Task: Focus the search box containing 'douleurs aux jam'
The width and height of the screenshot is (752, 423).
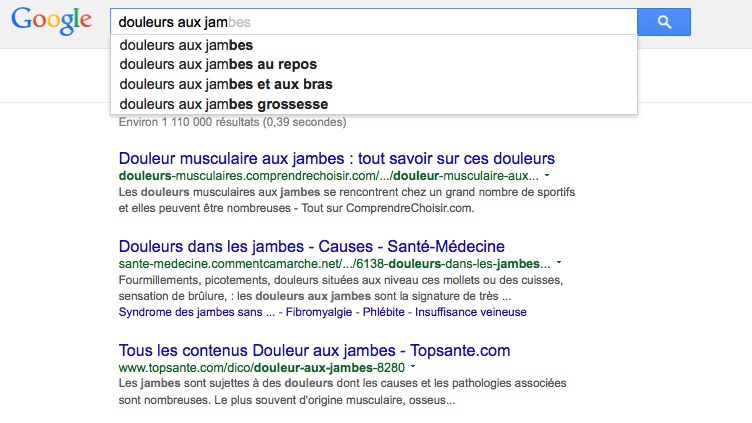Action: click(370, 22)
